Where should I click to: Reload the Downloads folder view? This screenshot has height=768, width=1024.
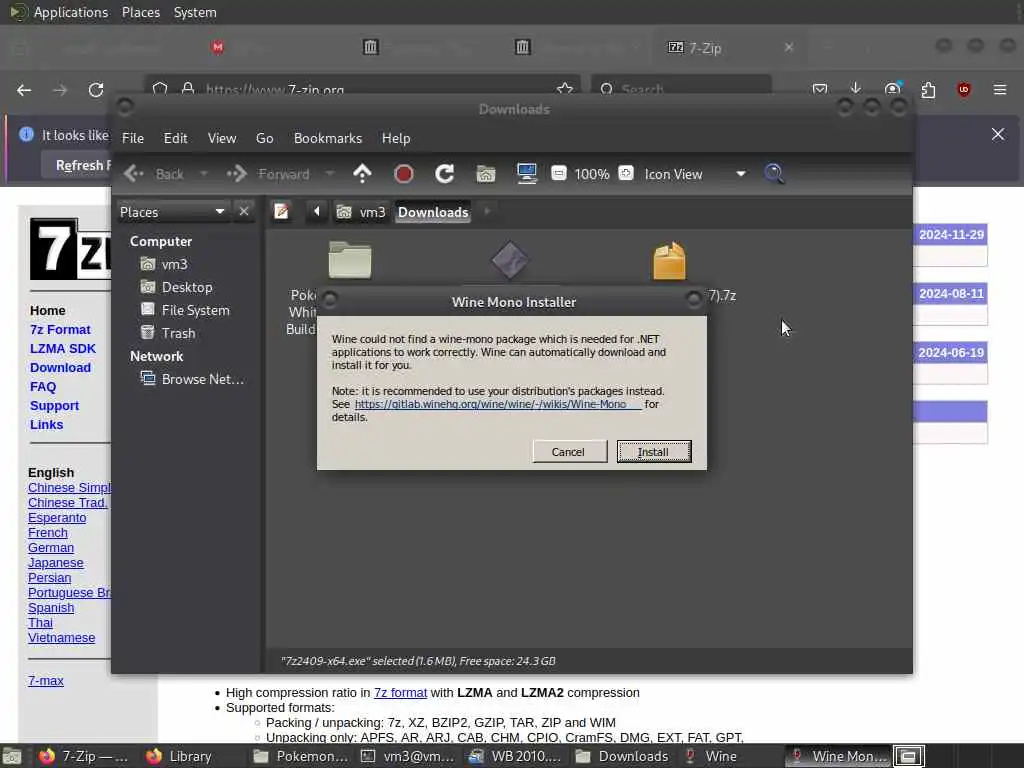(445, 174)
